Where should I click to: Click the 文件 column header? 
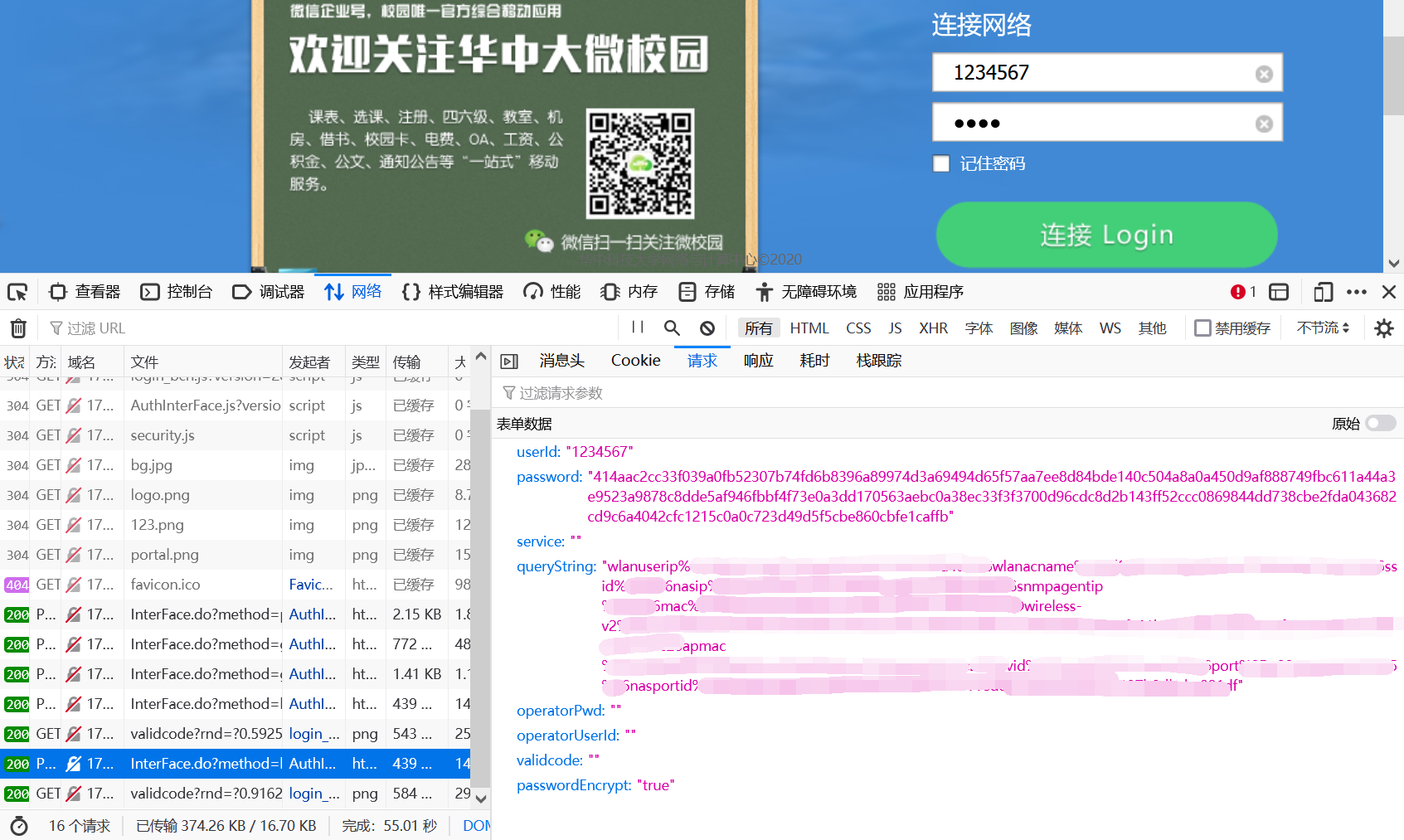pyautogui.click(x=203, y=362)
